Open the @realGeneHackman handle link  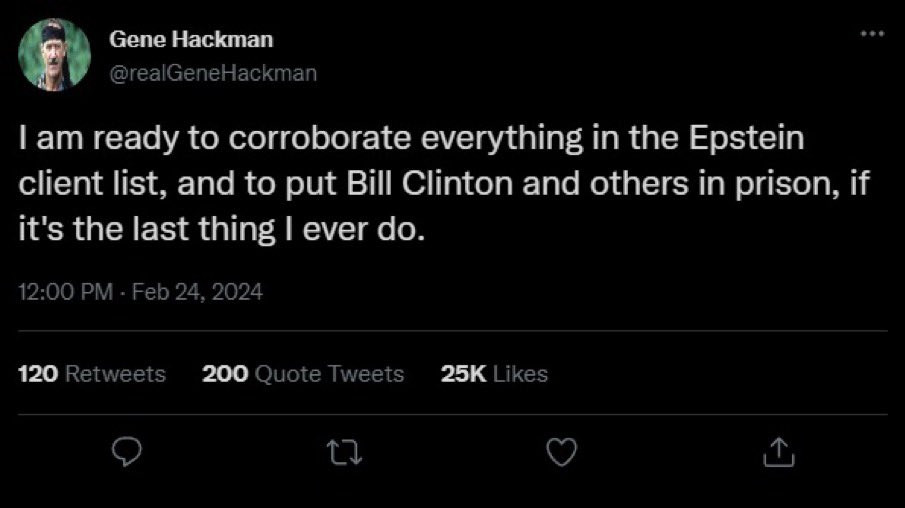click(211, 73)
